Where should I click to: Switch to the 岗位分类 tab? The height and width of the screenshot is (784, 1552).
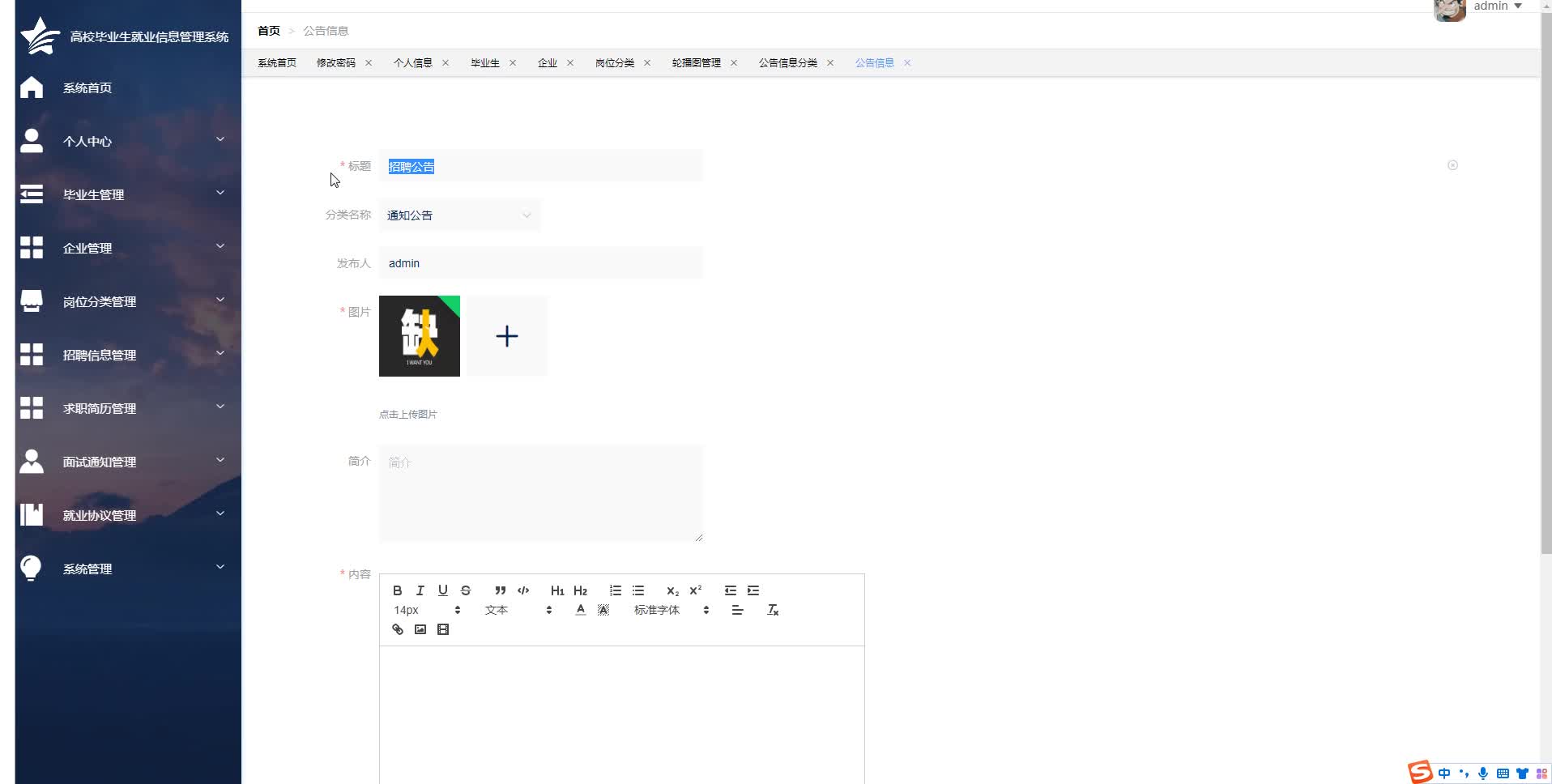click(x=615, y=63)
